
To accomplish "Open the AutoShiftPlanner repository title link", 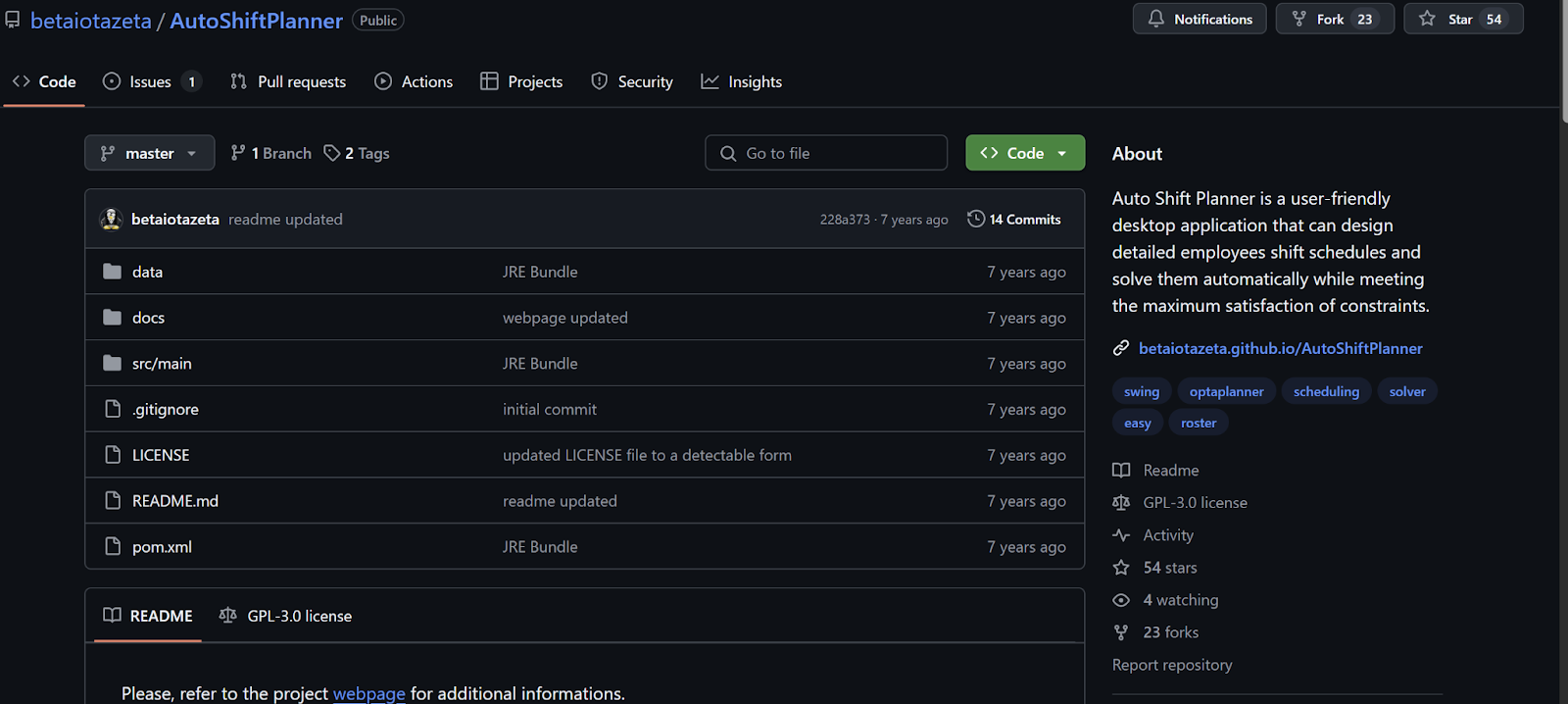I will point(257,21).
